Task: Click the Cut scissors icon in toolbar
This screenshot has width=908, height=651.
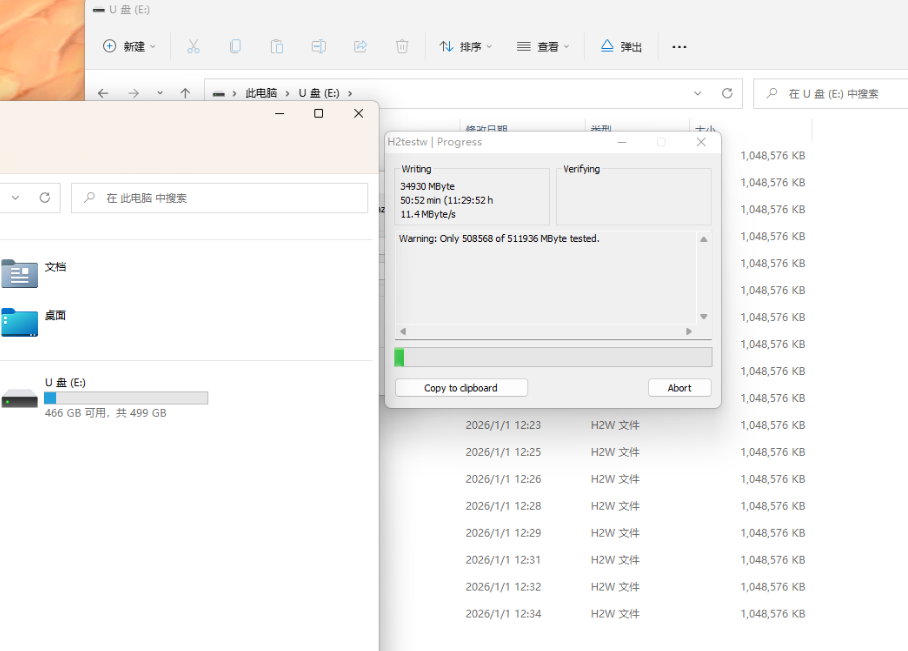Action: pos(193,46)
